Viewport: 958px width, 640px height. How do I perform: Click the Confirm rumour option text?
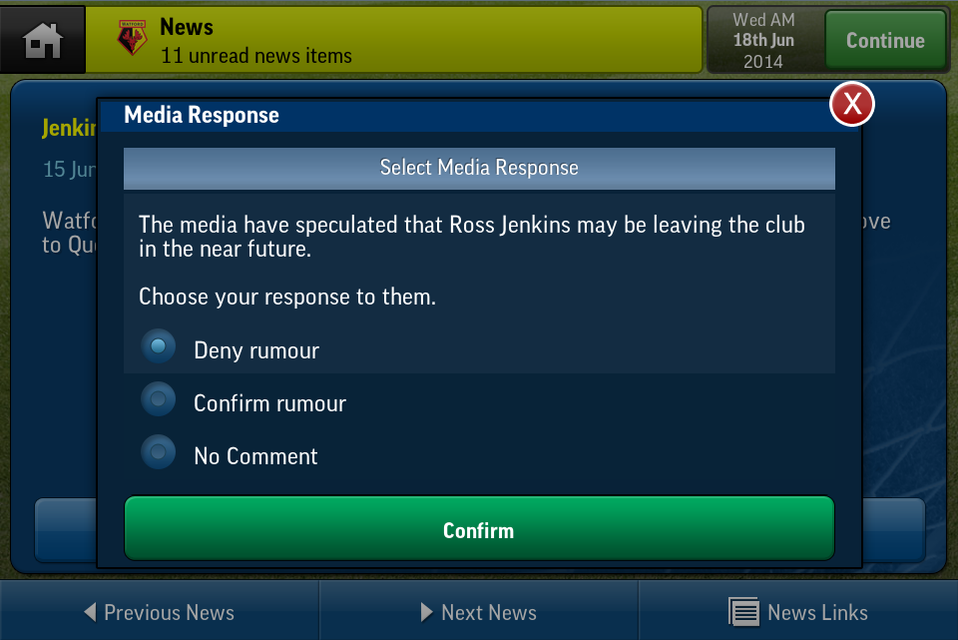[270, 404]
